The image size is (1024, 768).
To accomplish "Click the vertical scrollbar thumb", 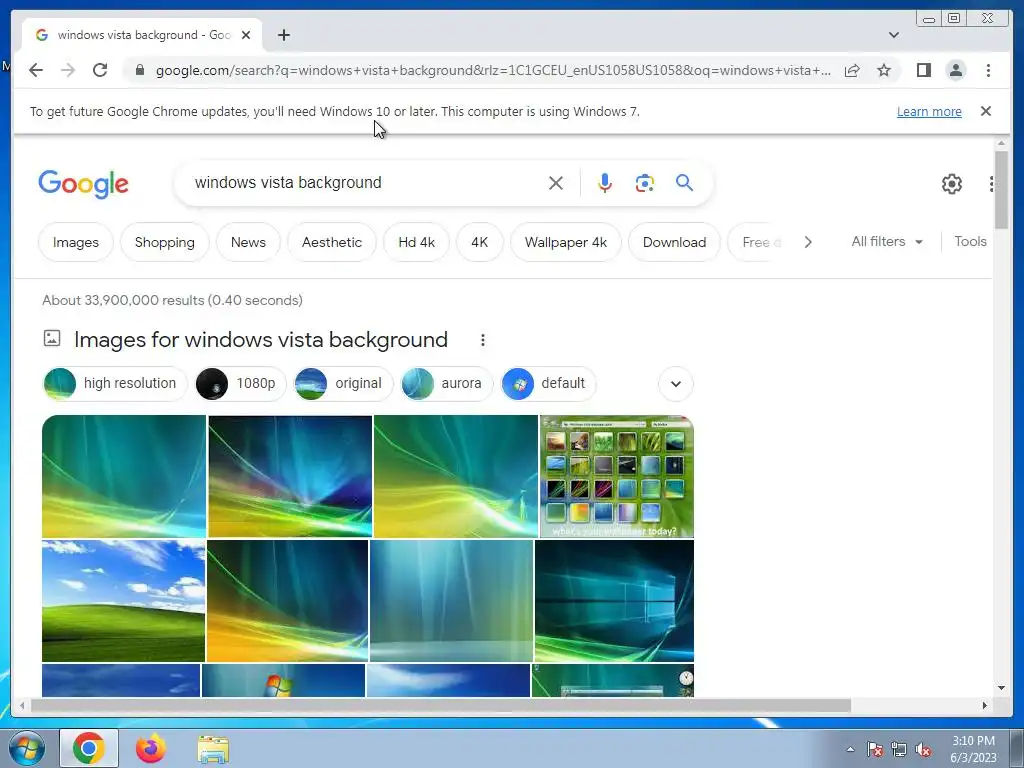I will pos(1001,189).
